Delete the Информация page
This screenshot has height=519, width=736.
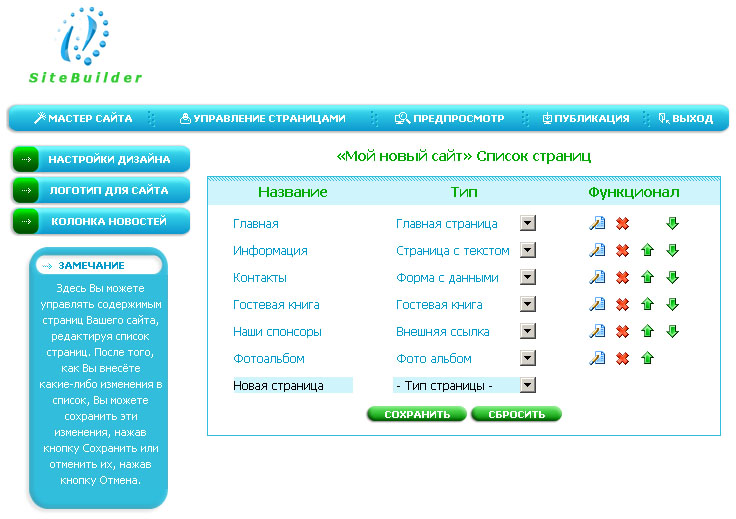[622, 251]
